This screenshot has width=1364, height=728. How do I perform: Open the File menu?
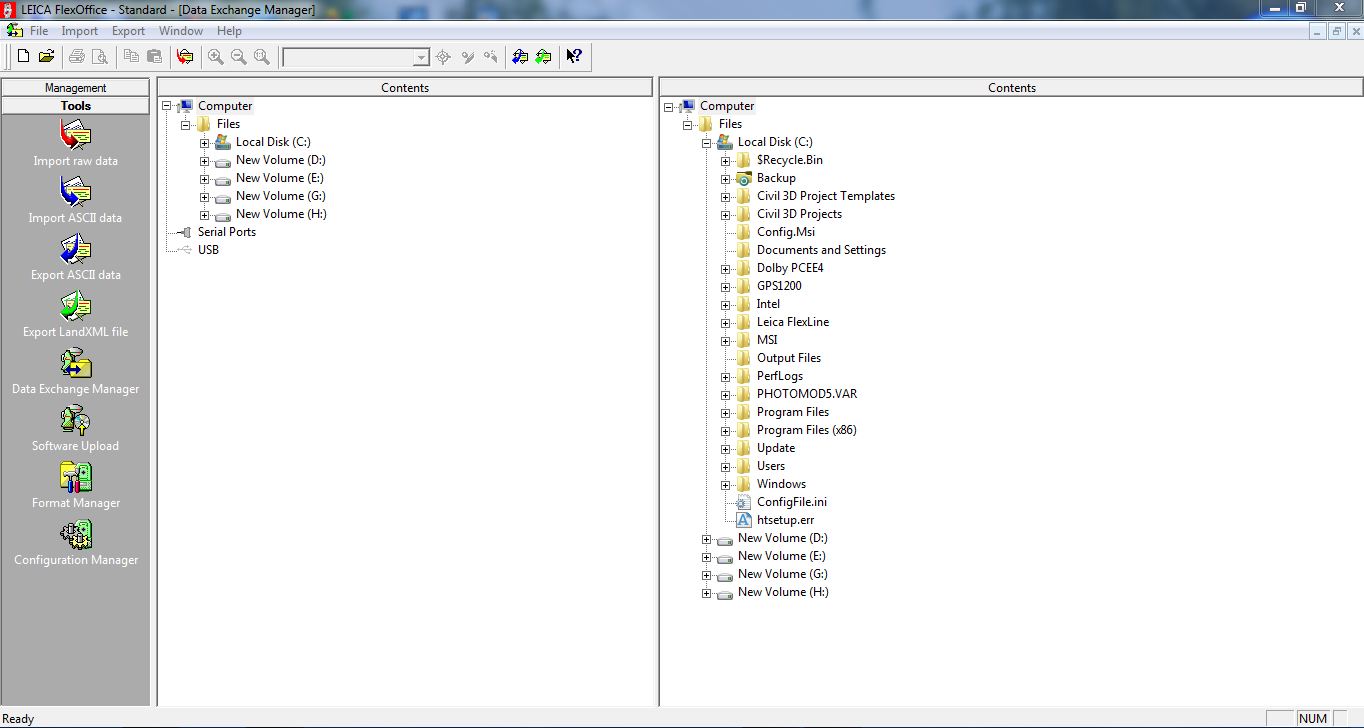point(39,31)
